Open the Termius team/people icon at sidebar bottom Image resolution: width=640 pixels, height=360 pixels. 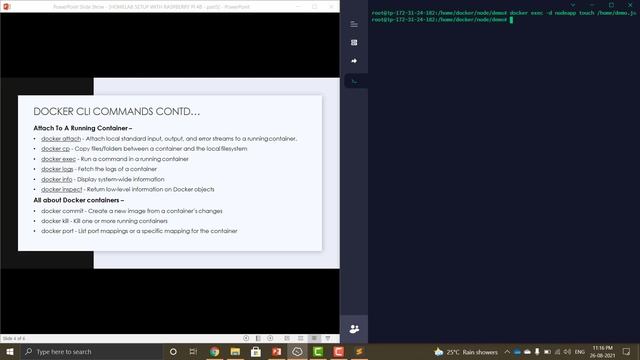(x=354, y=329)
